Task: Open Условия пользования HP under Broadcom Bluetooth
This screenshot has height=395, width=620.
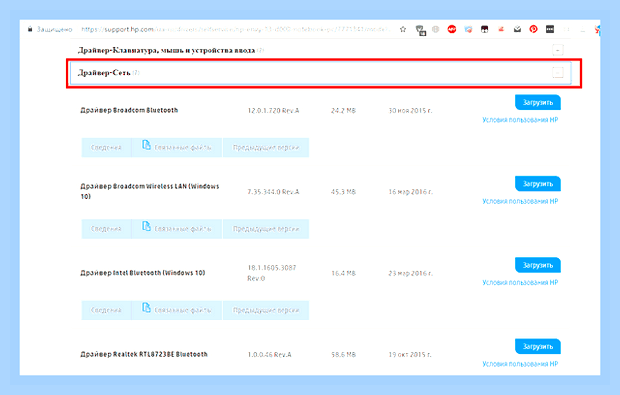Action: point(520,120)
